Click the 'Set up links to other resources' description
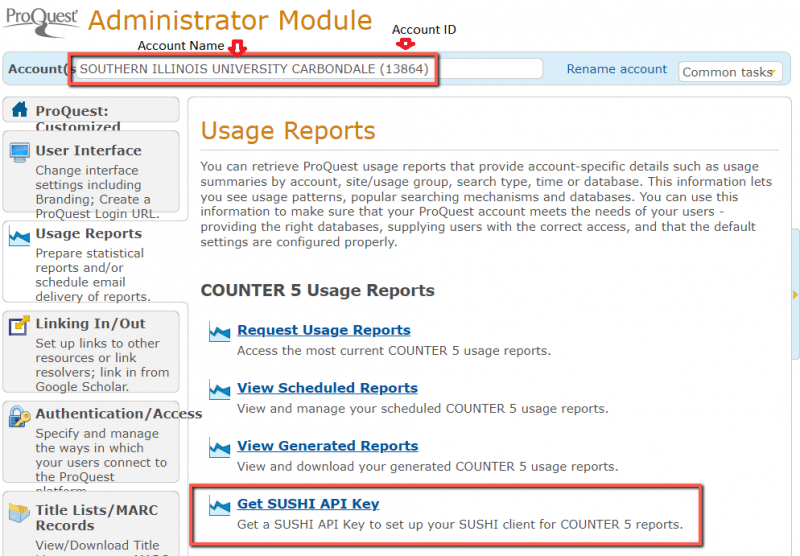Image resolution: width=800 pixels, height=556 pixels. (102, 365)
